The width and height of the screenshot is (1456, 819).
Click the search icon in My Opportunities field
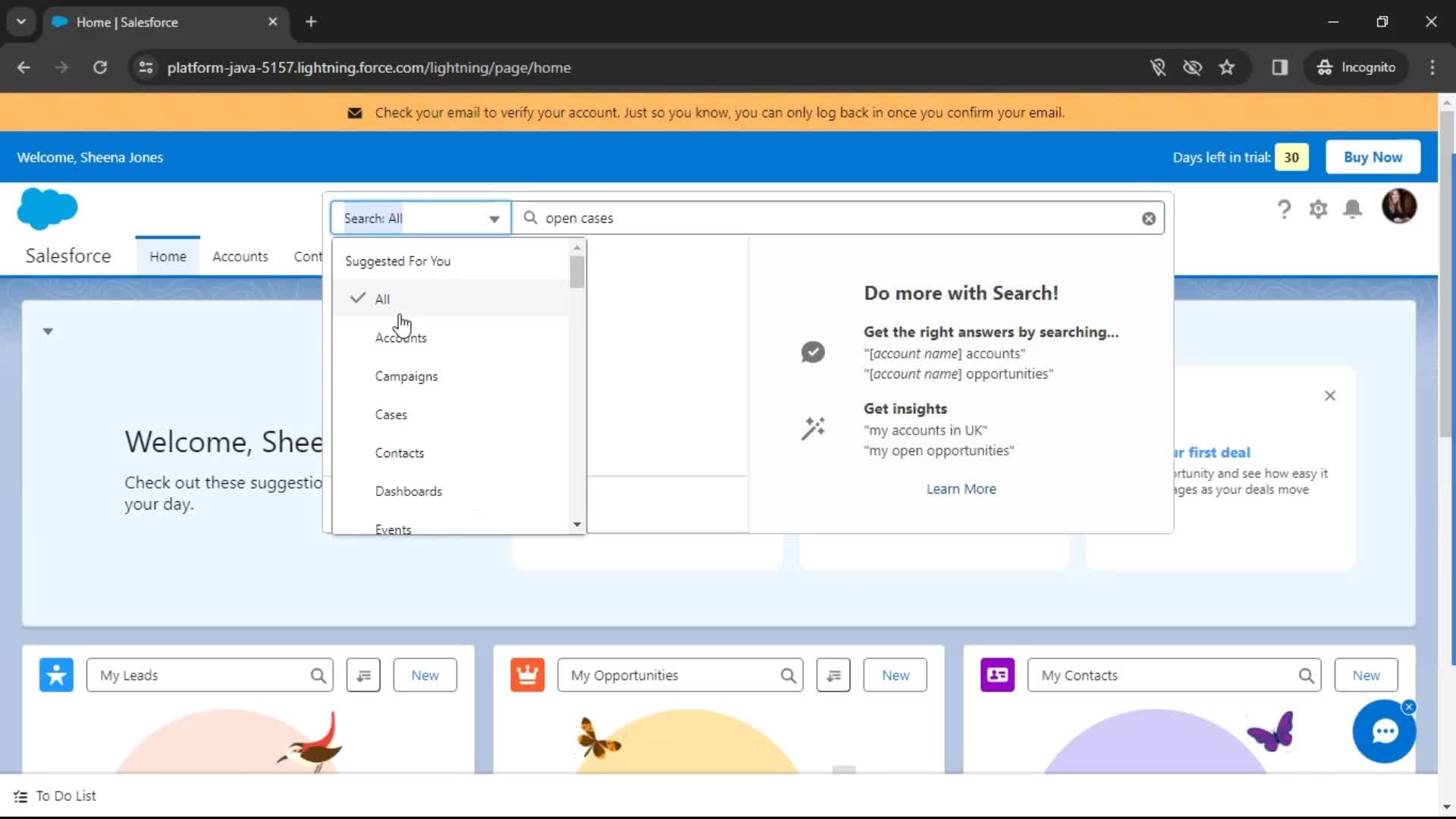coord(789,676)
